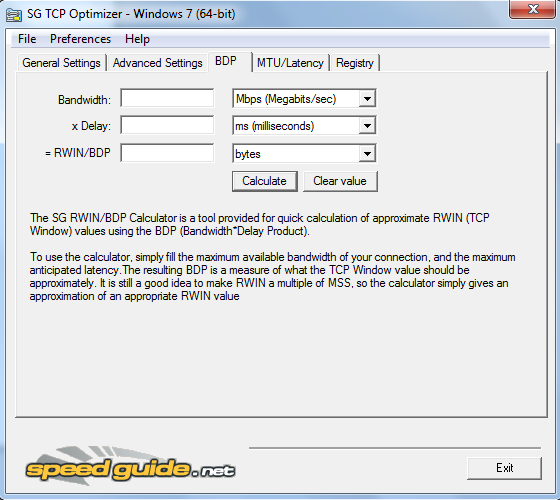Screen dimensions: 560x500
Task: Open the Help menu
Action: coord(137,39)
